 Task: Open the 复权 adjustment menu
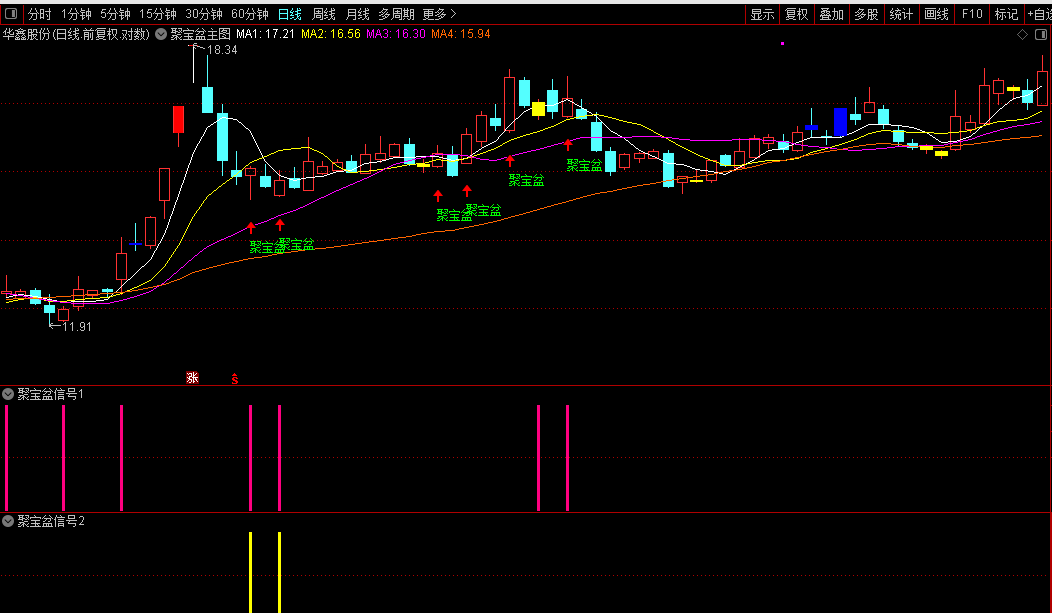[x=797, y=14]
